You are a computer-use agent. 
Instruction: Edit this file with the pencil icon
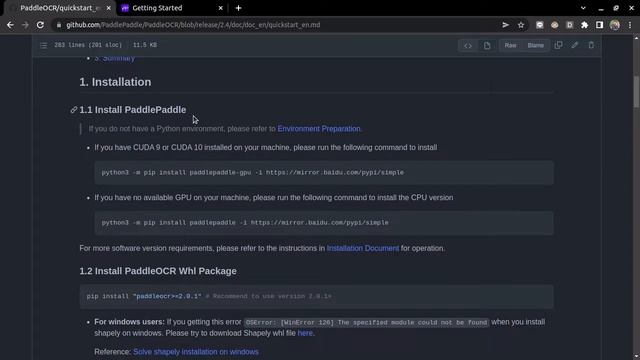(x=575, y=45)
